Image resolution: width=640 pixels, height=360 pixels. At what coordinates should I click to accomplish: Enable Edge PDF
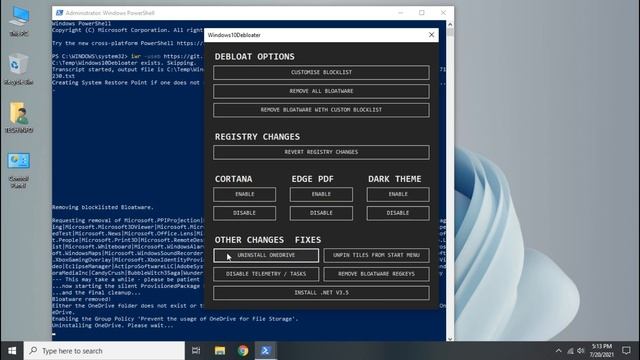pos(321,194)
